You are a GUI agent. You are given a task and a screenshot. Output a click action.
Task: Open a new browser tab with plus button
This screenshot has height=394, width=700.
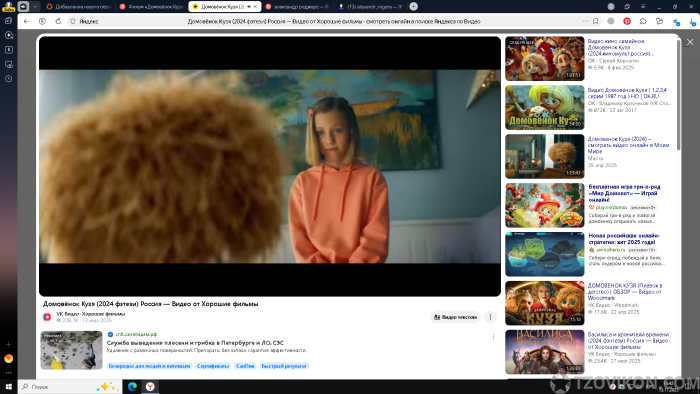414,6
